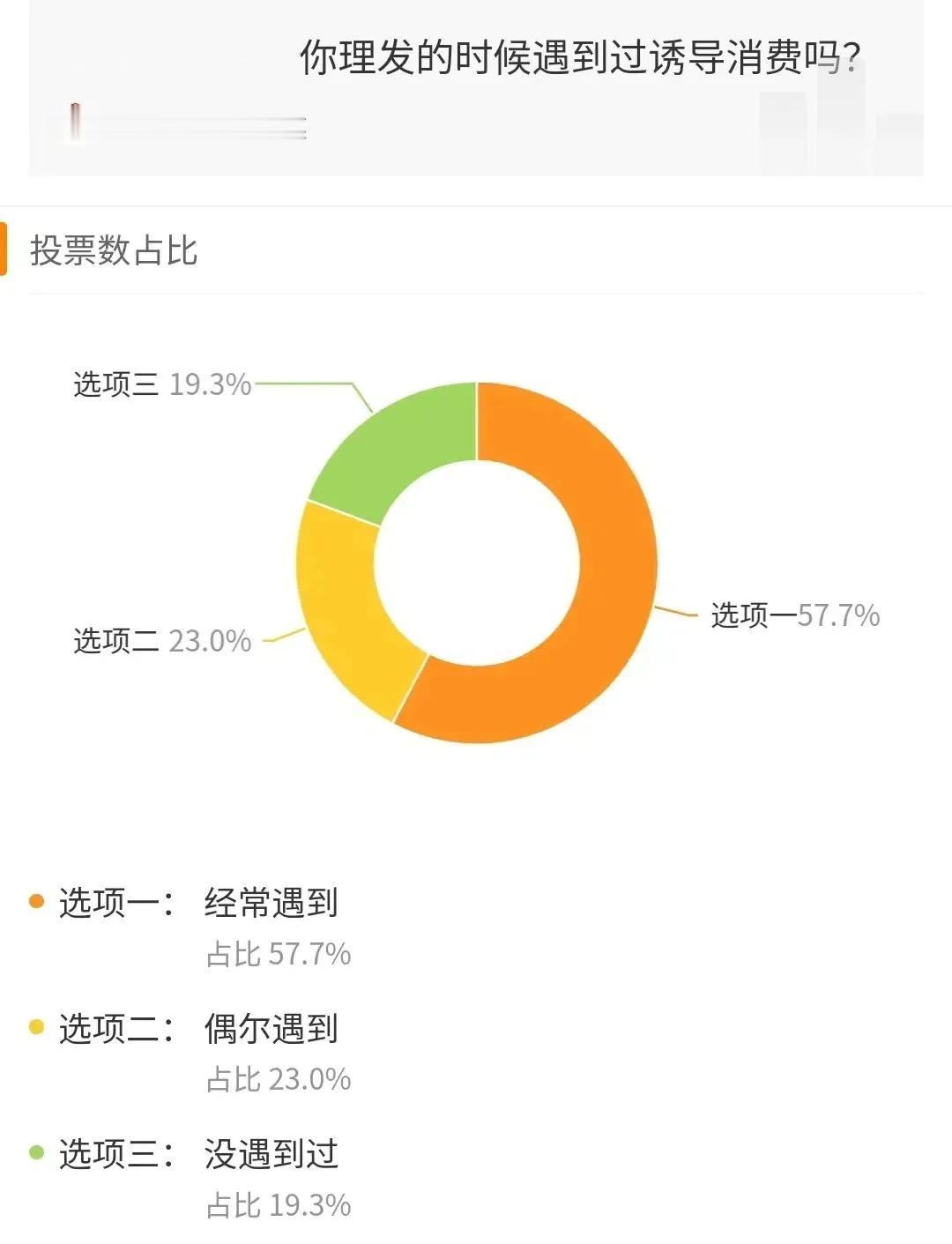The image size is (952, 1244).
Task: Open the poll title 你理发的时候遇到过诱导消费吗
Action: coord(580,58)
